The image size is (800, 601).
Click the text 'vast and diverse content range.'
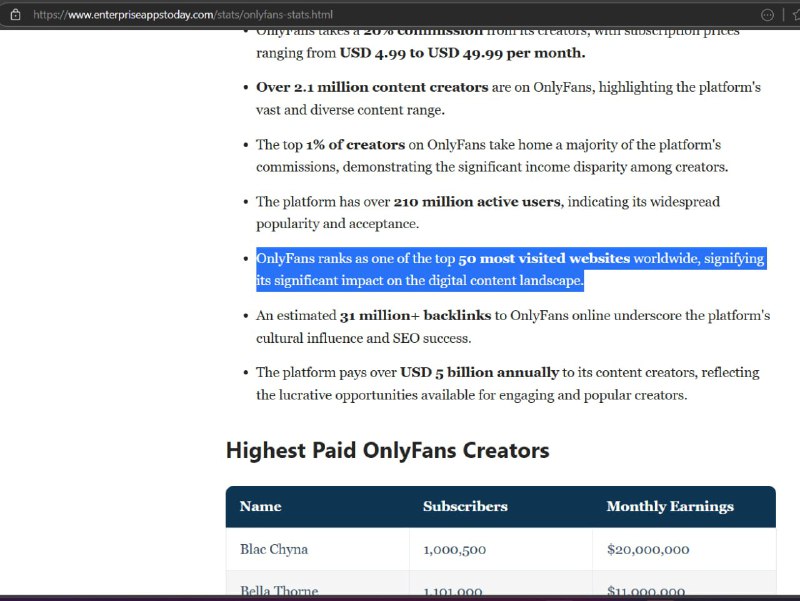pyautogui.click(x=350, y=110)
